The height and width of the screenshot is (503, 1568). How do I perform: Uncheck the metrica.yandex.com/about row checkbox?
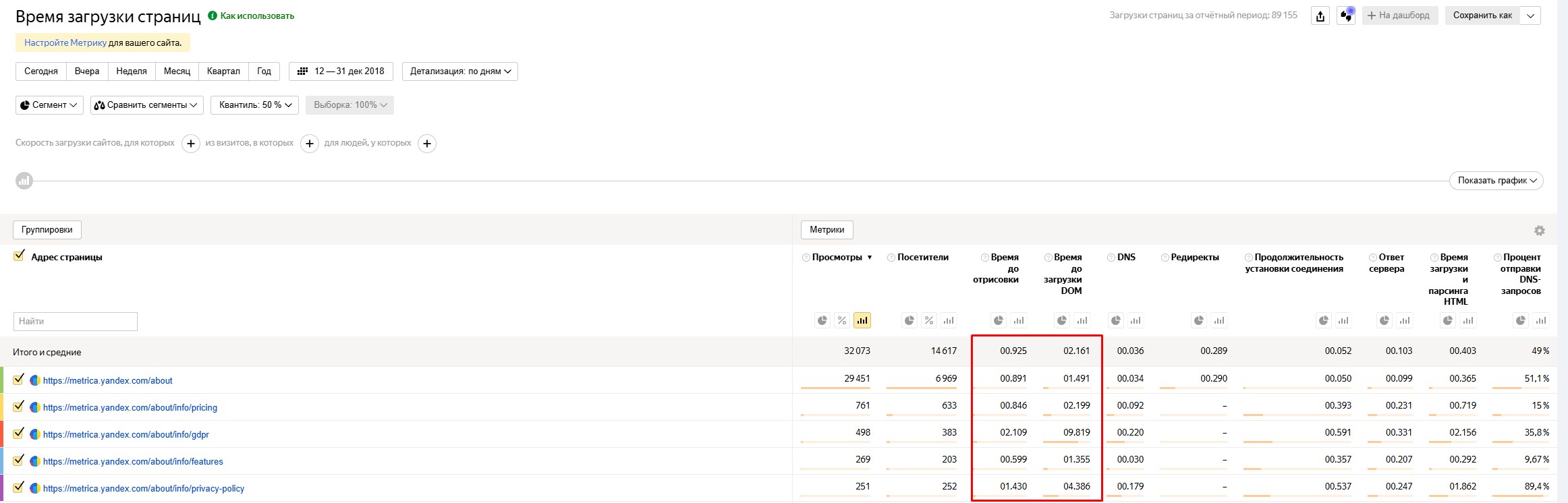pyautogui.click(x=19, y=380)
